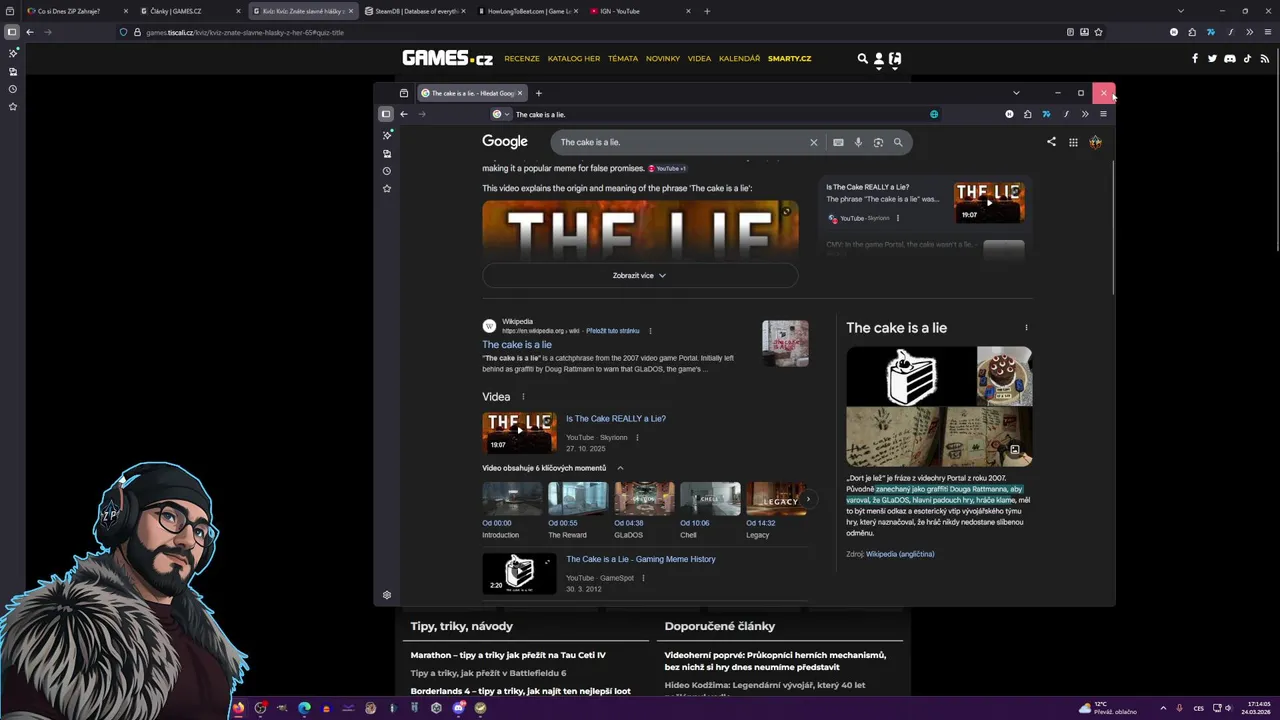Open RECENZE menu on GAMES.cz

pos(522,59)
